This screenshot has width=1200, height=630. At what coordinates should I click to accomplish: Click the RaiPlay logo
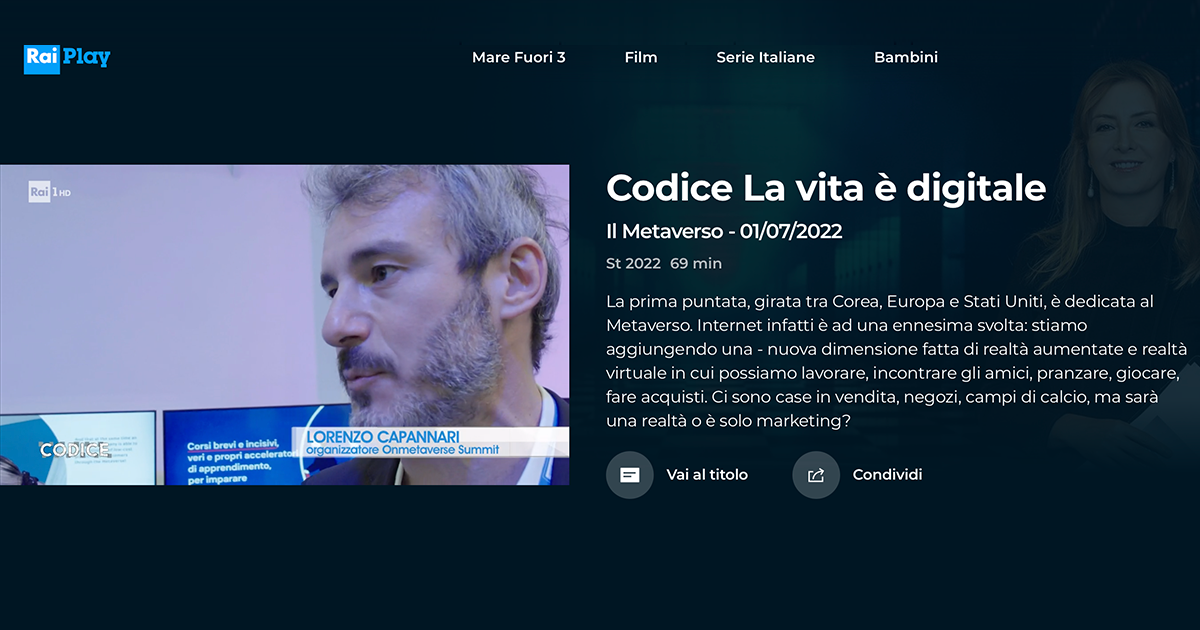pos(67,58)
